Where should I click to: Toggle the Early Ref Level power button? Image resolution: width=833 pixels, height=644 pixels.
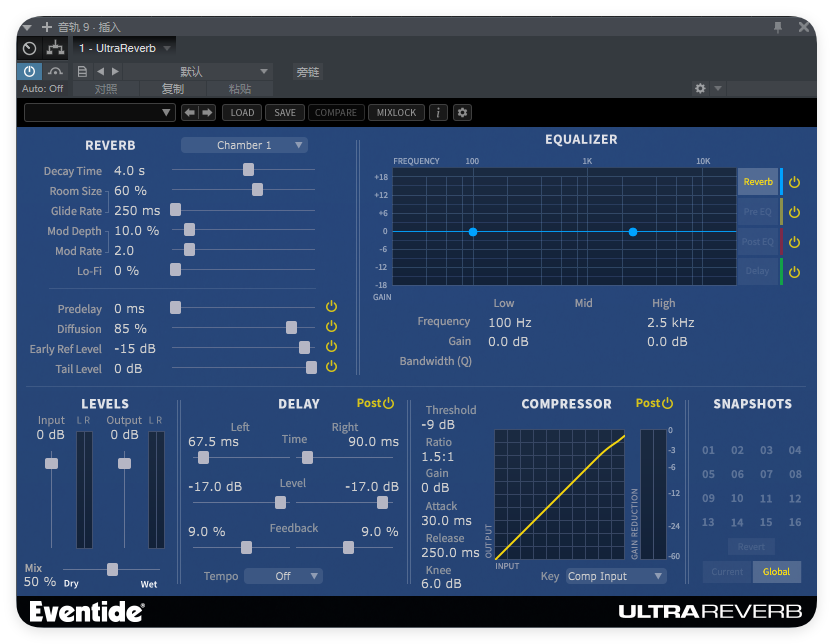point(331,346)
